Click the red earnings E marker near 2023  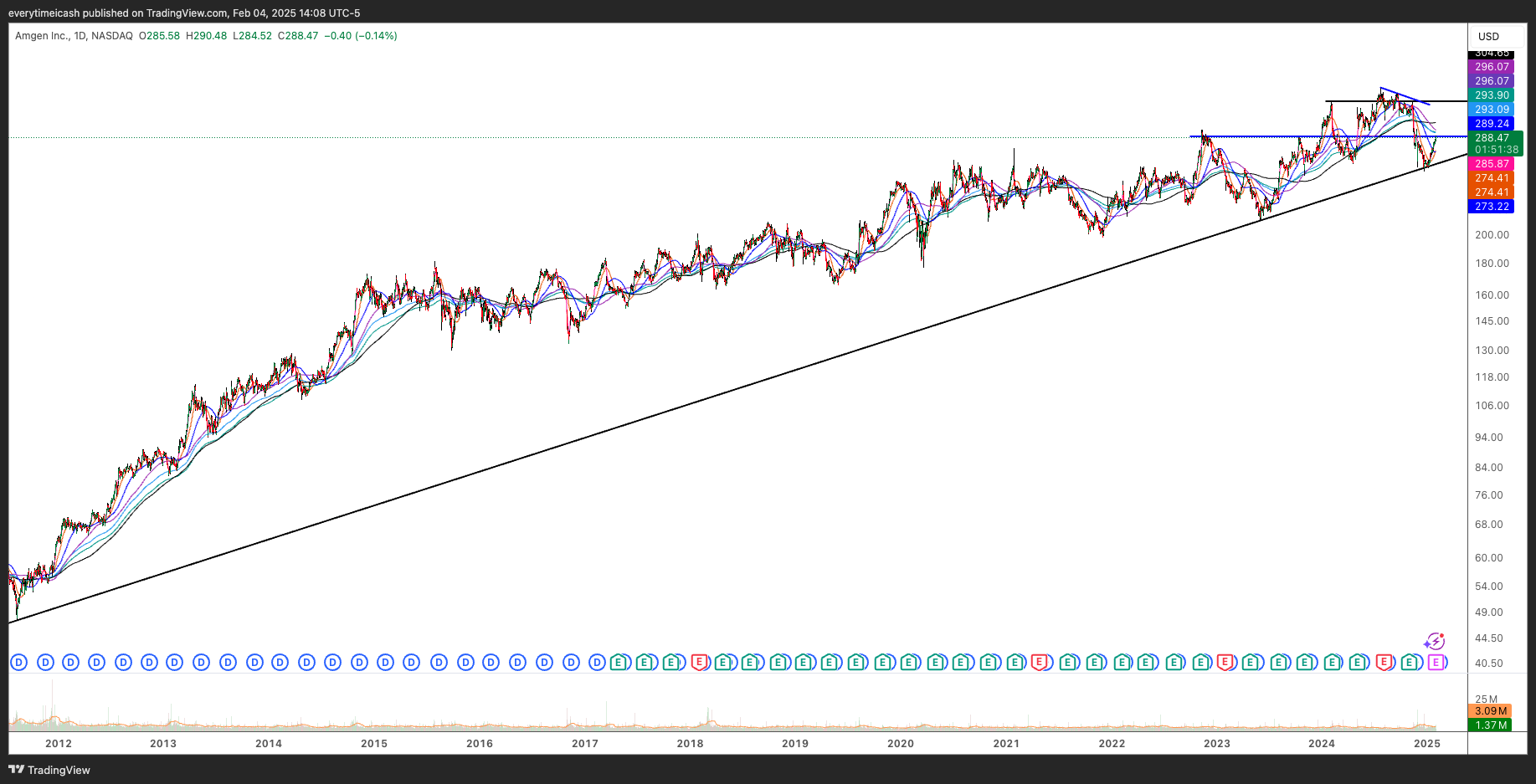click(1225, 663)
